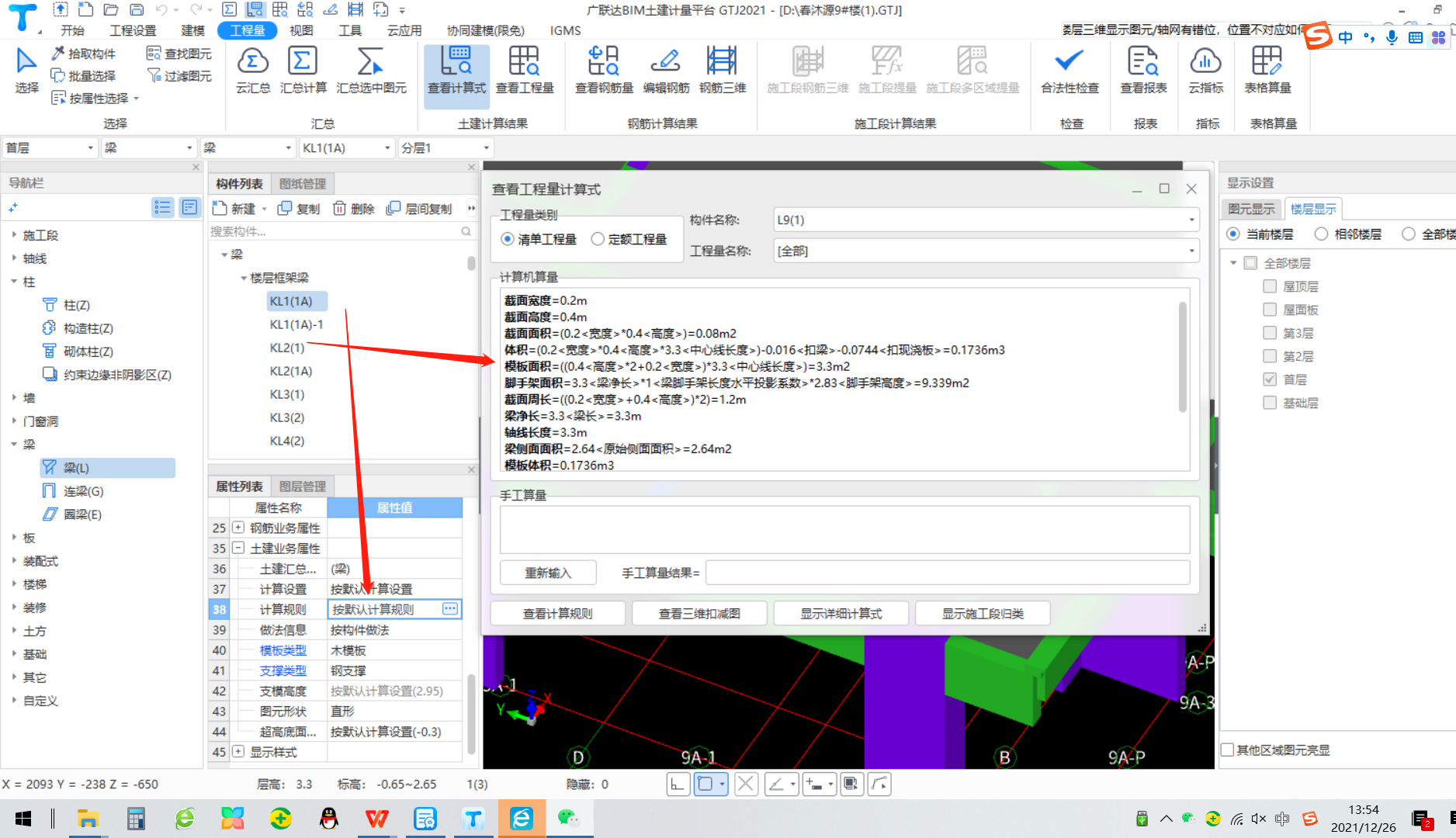This screenshot has height=838, width=1456.
Task: Open 表格算量 tool
Action: [x=1267, y=70]
